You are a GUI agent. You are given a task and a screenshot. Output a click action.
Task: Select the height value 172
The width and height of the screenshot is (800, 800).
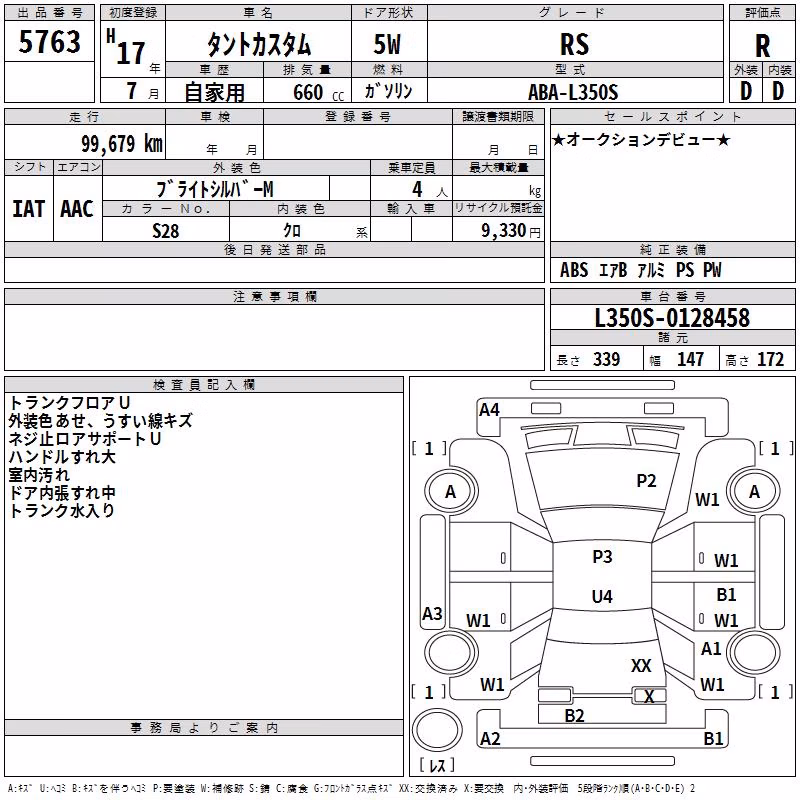(770, 359)
